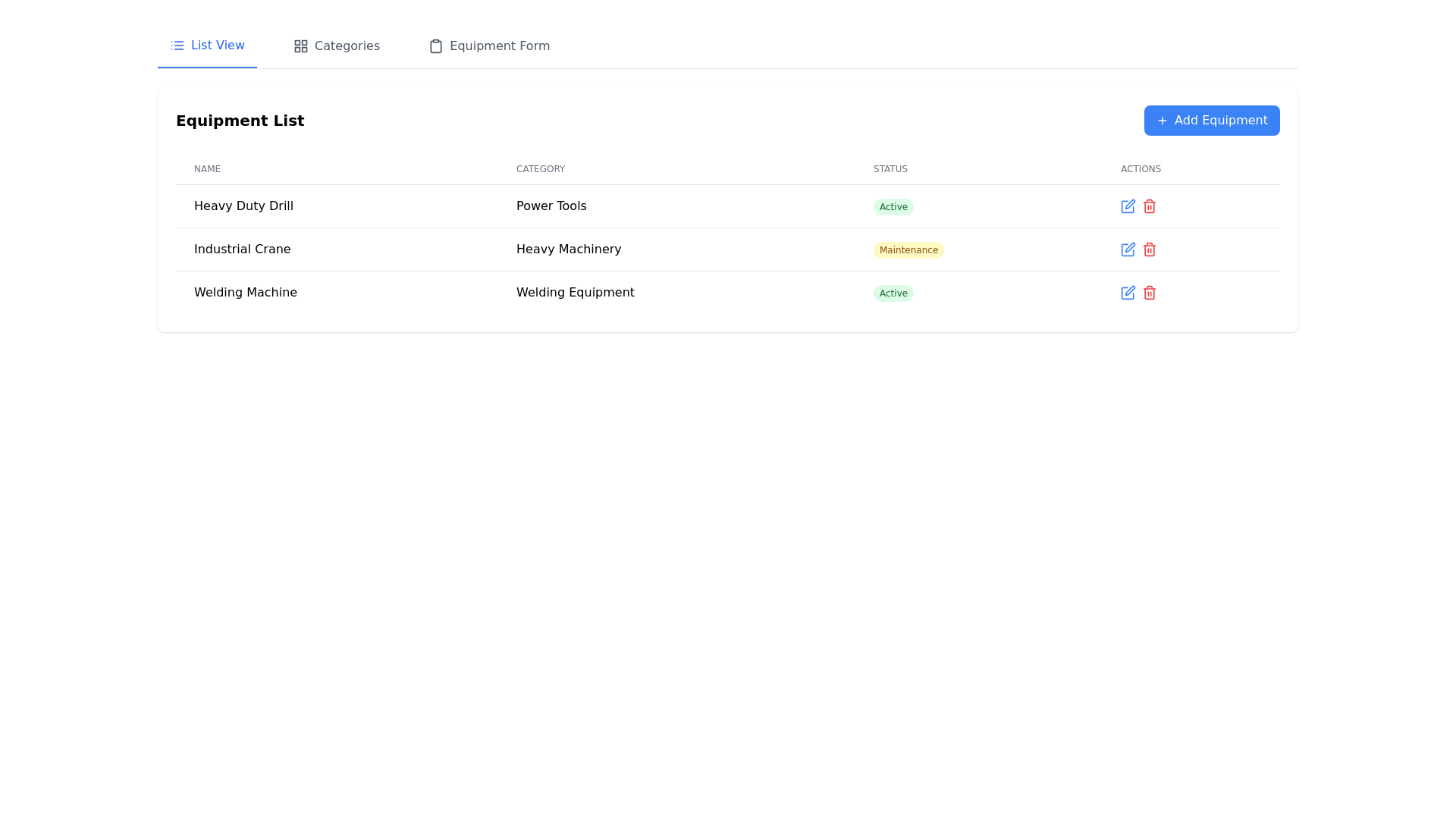The image size is (1456, 819).
Task: Click the plus icon on Add Equipment
Action: pos(1162,121)
